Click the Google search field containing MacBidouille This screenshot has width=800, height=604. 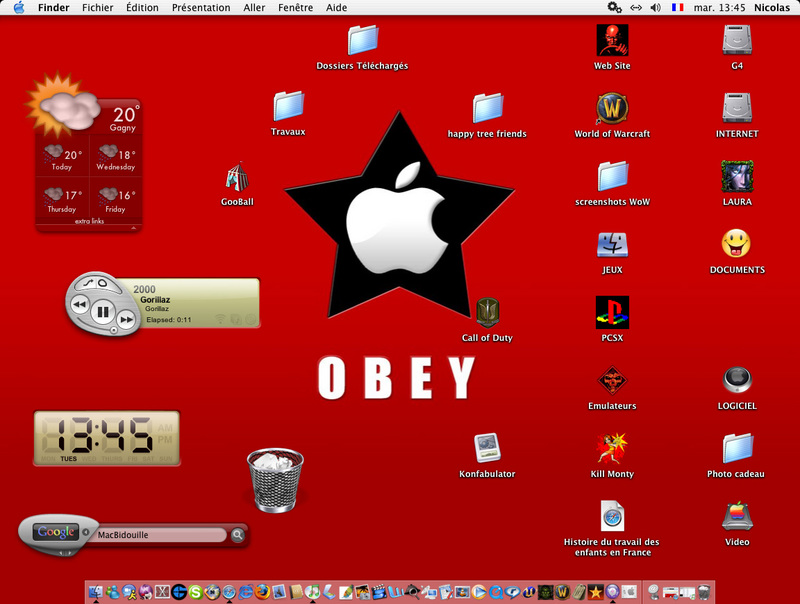(160, 535)
